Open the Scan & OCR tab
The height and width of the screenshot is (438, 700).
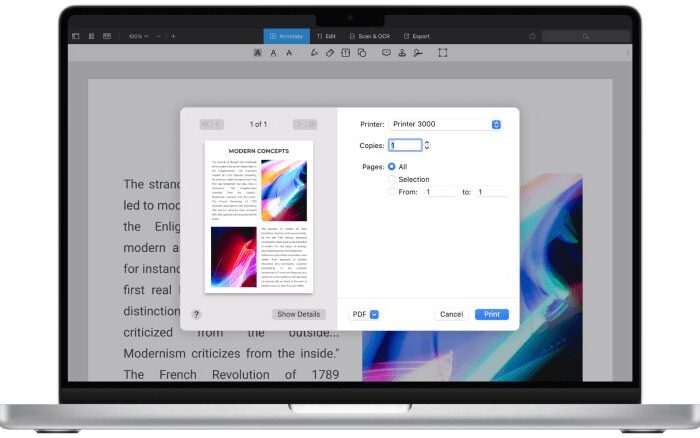[370, 36]
